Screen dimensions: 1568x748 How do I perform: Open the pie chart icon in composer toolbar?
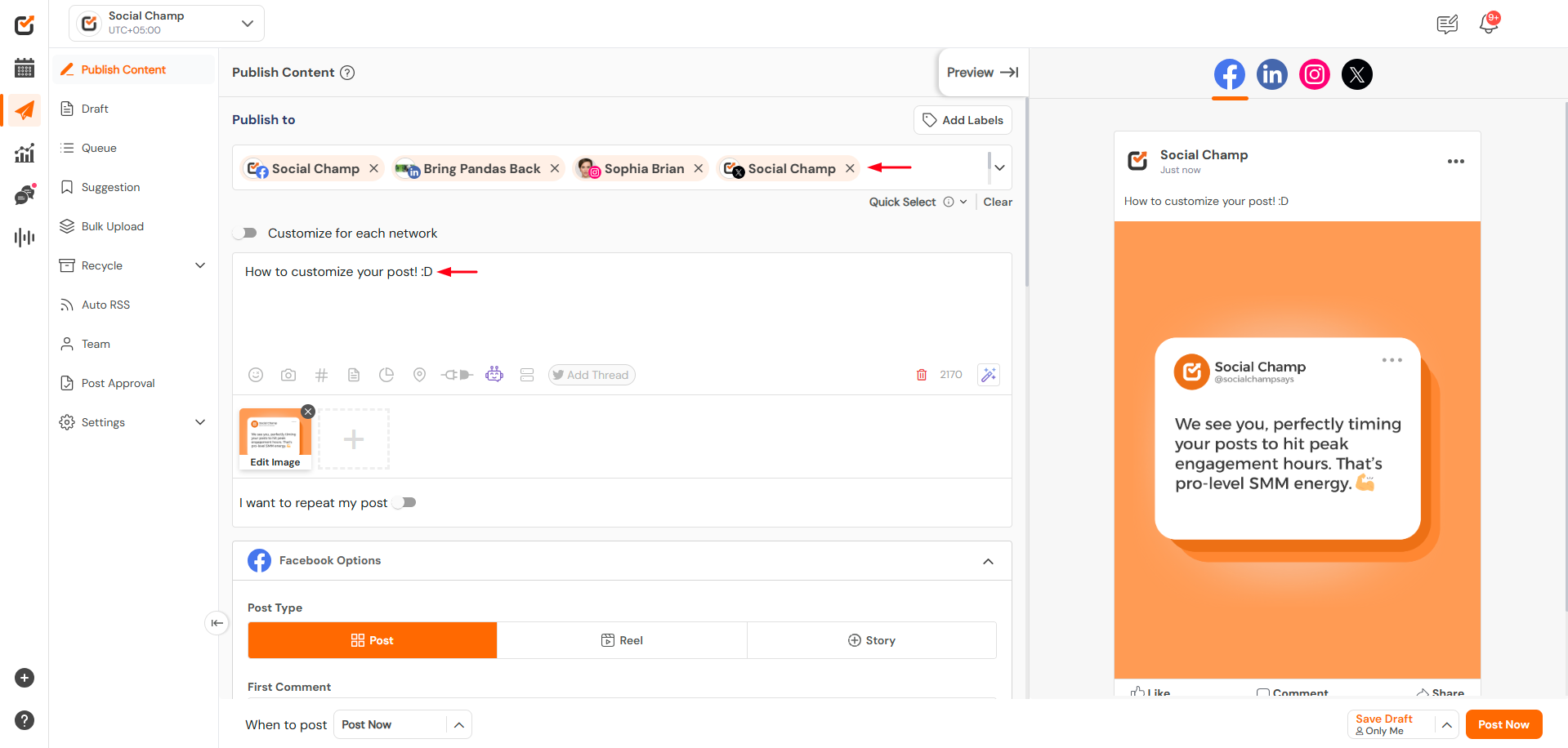[x=386, y=375]
